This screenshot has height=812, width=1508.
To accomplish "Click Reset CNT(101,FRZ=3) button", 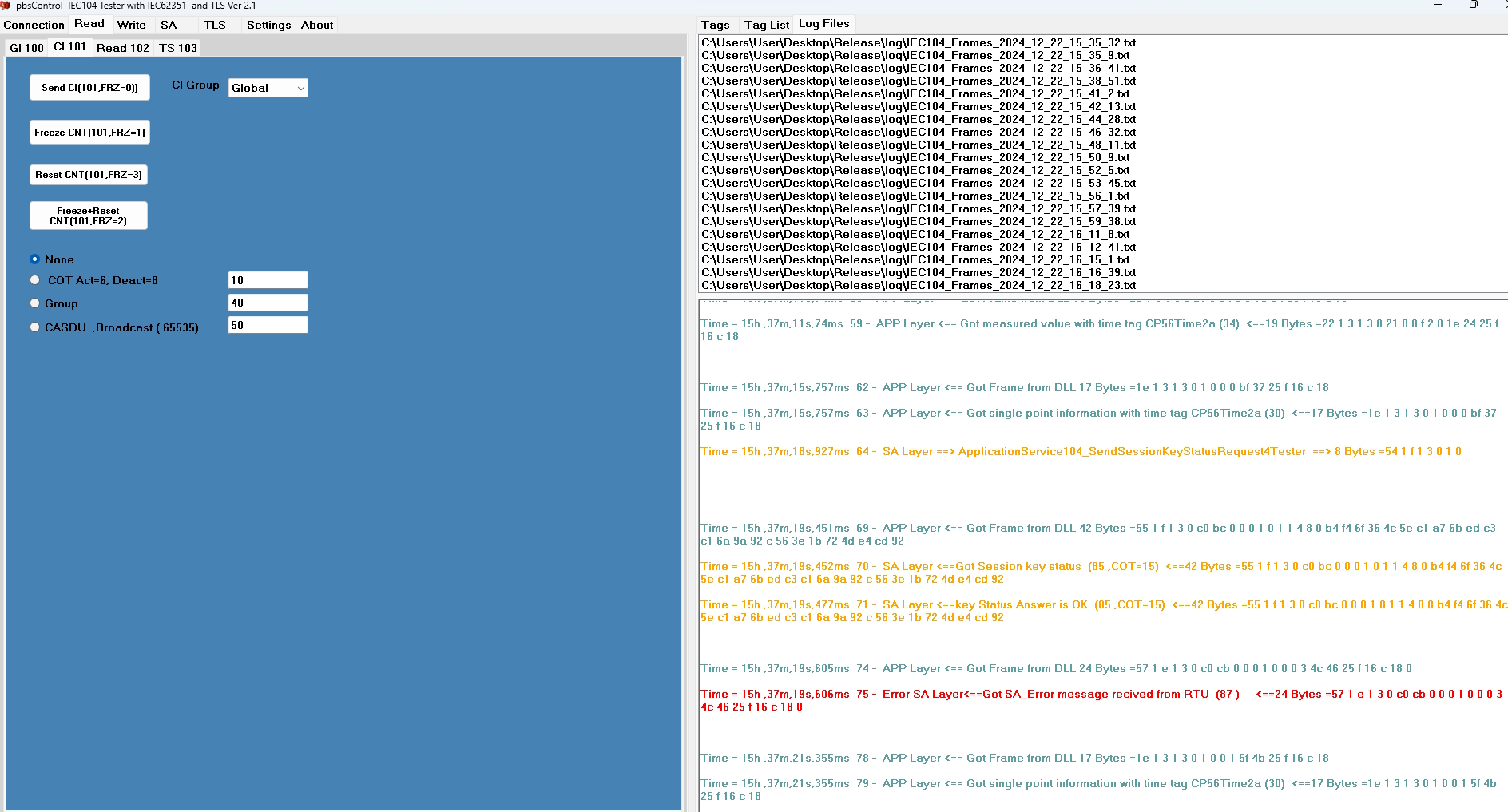I will (x=89, y=175).
